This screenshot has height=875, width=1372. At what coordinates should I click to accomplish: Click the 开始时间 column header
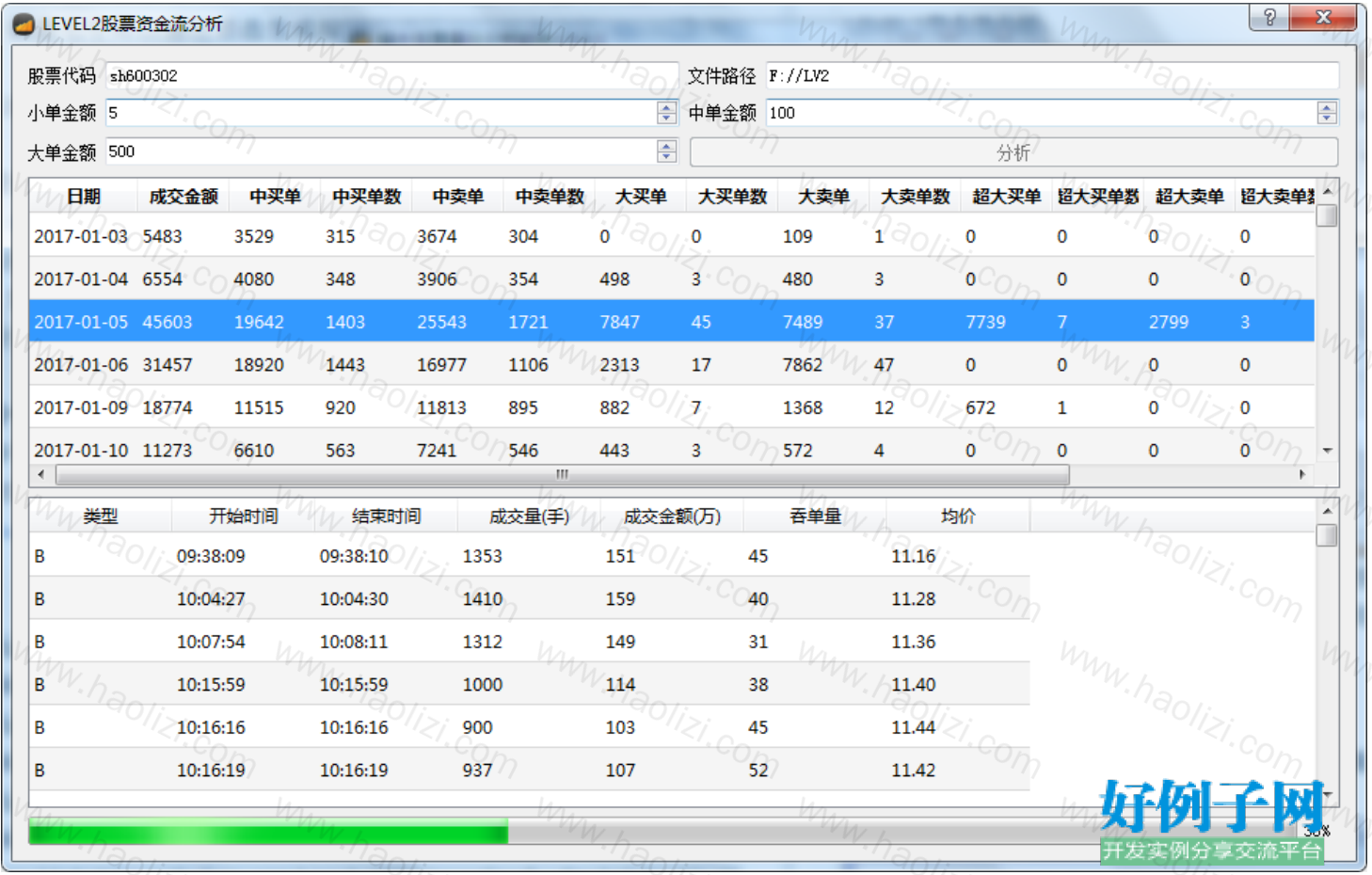(x=244, y=517)
